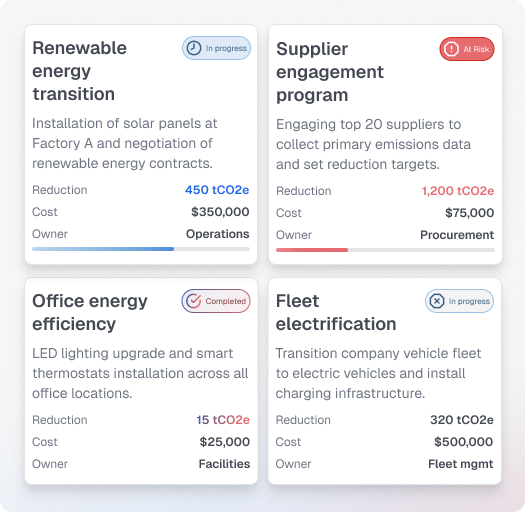Open the Renewable energy transition title
Viewport: 525px width, 512px height.
[x=80, y=71]
